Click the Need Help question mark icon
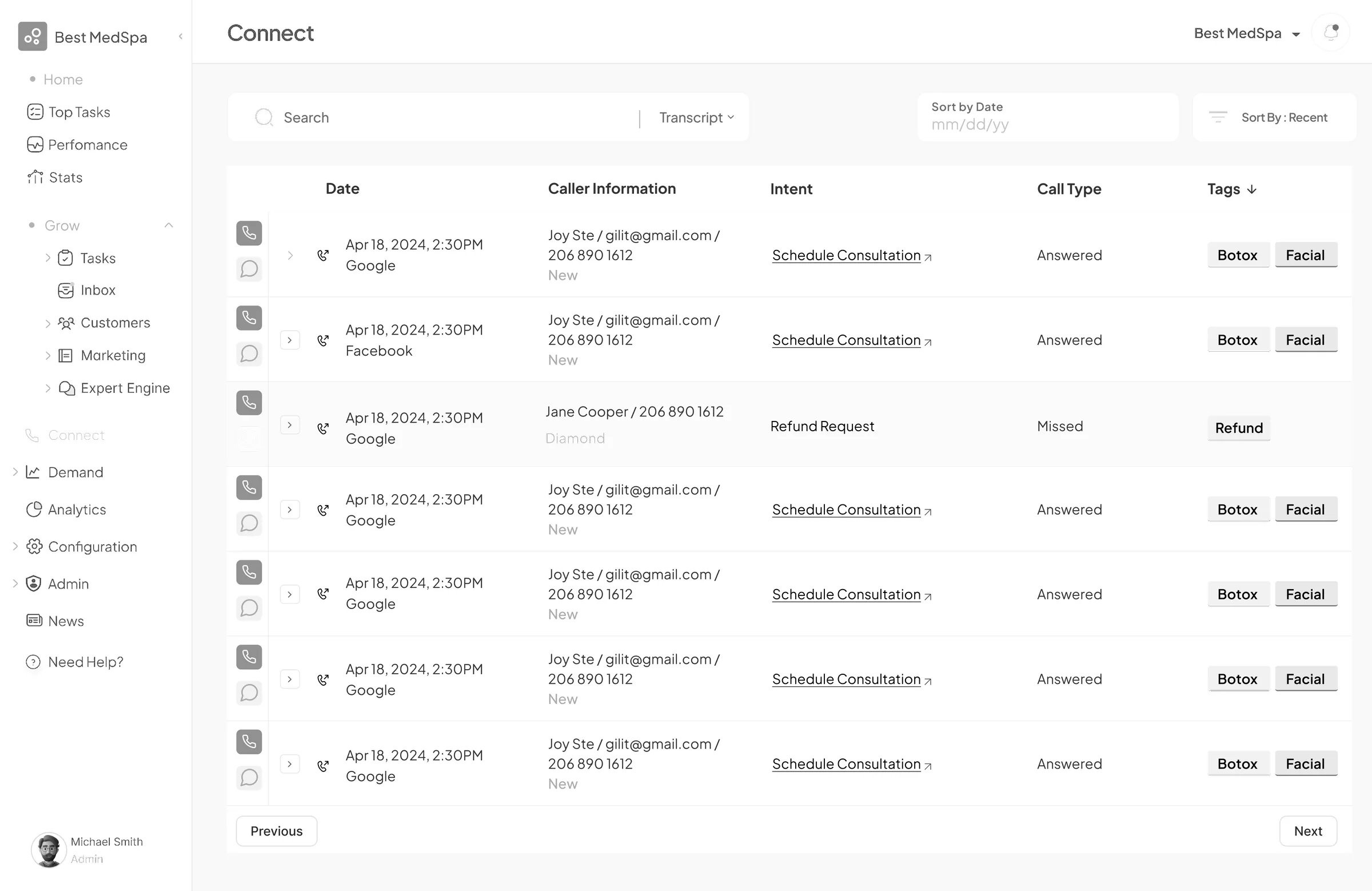1372x891 pixels. tap(33, 662)
